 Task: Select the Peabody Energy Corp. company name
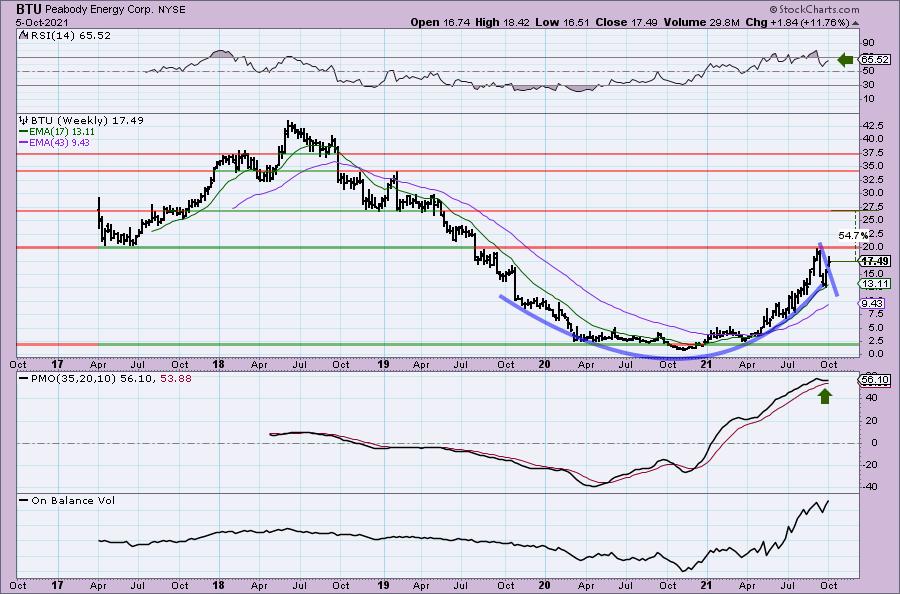click(98, 10)
